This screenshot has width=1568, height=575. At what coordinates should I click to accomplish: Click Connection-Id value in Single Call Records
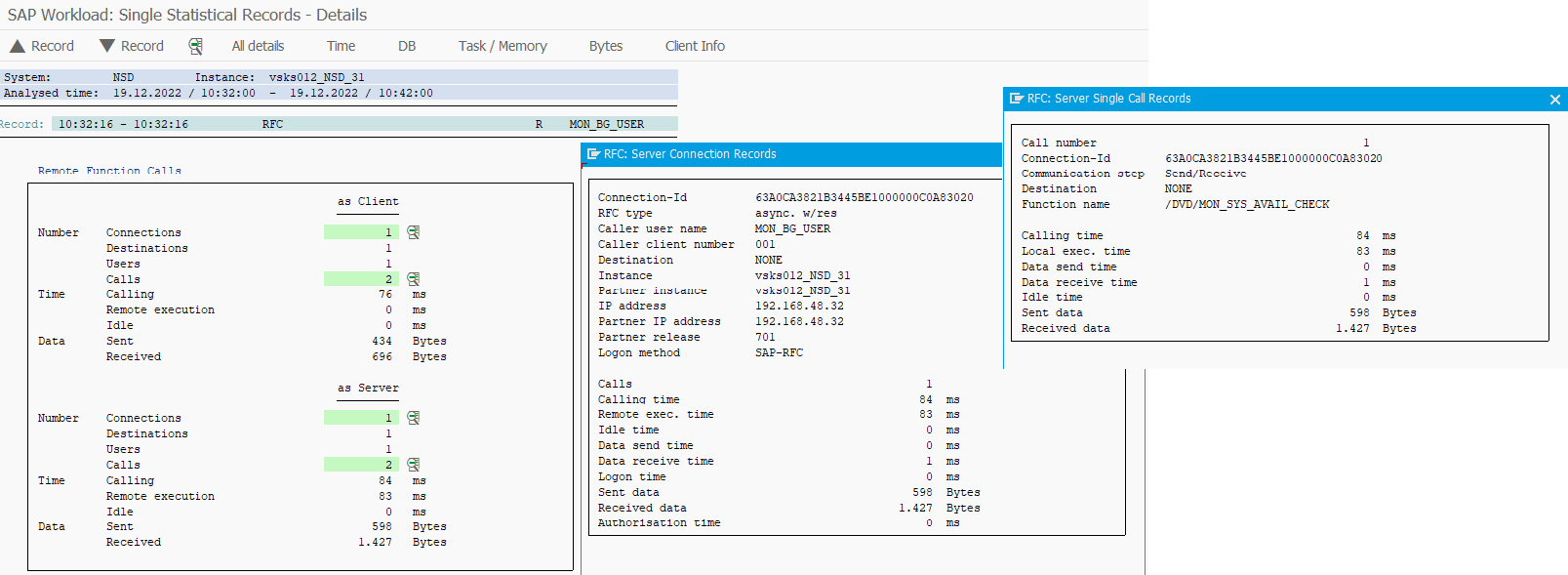1273,158
